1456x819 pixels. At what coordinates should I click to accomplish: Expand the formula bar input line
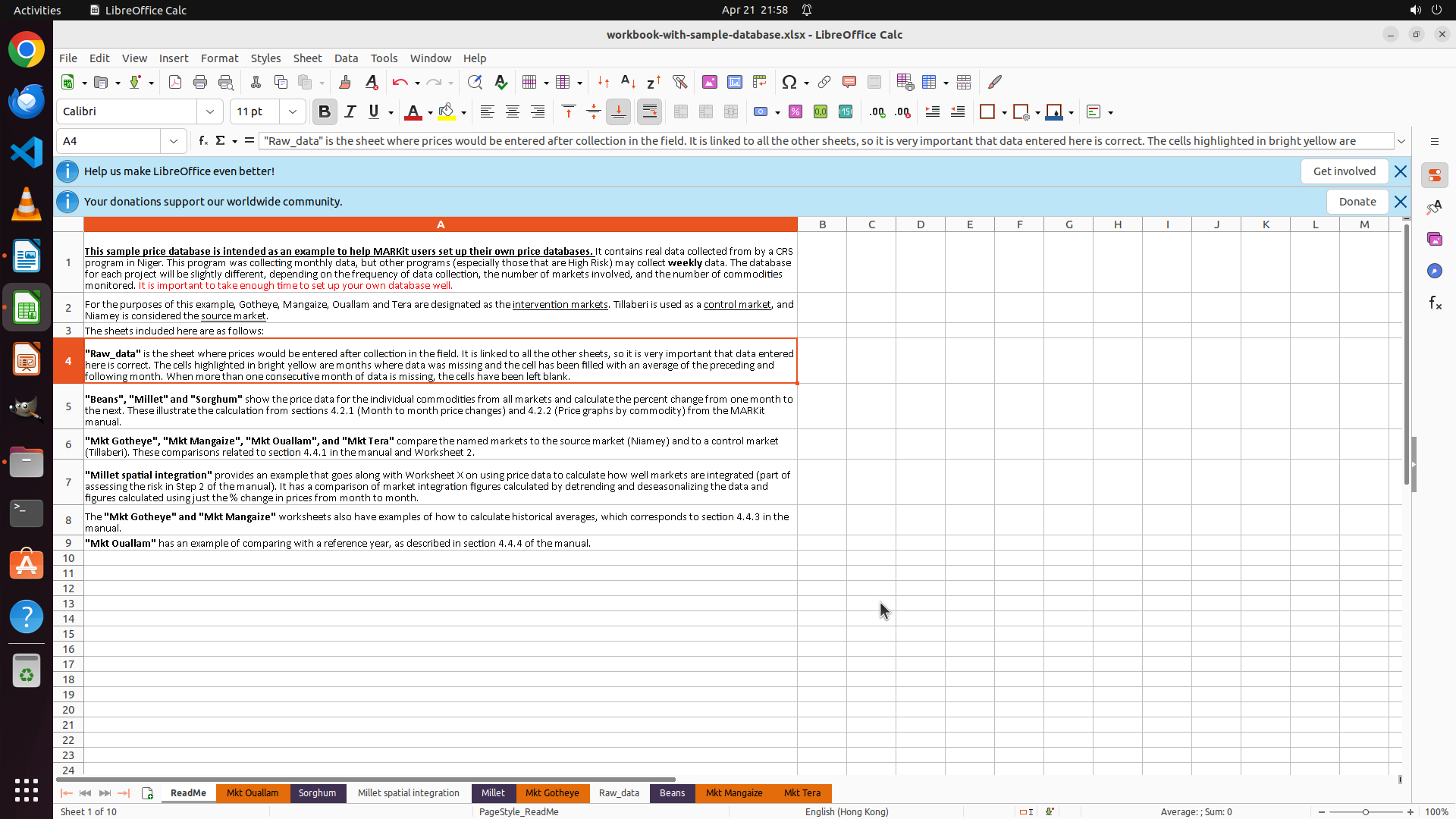[x=1401, y=141]
